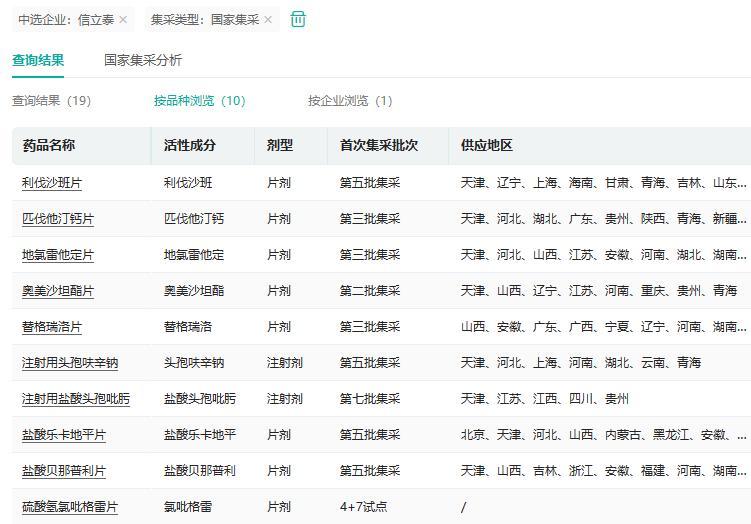Click the 剂型 column header
Screen dimensions: 751x524
[280, 145]
